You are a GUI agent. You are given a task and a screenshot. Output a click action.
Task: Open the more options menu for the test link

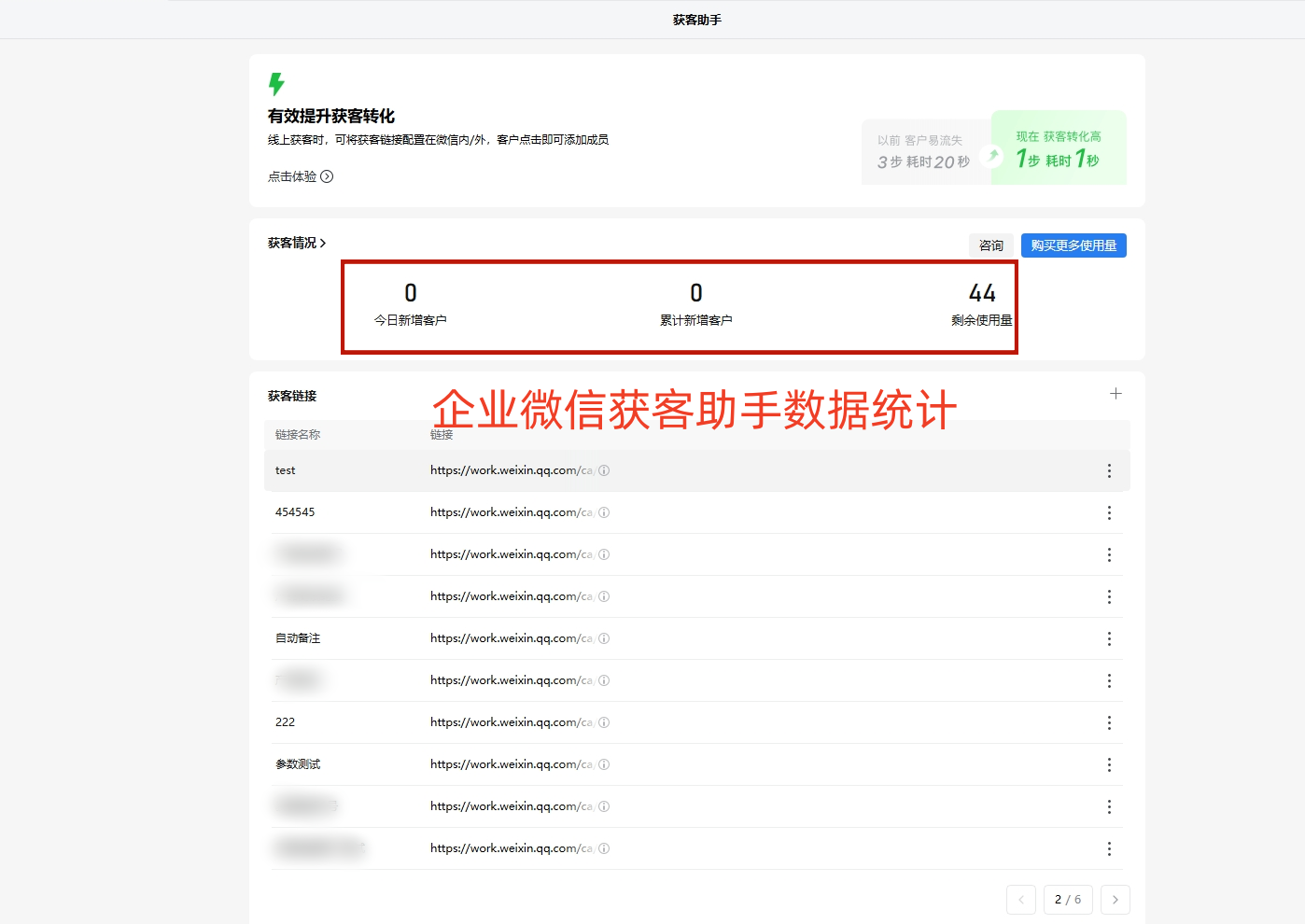pos(1109,471)
